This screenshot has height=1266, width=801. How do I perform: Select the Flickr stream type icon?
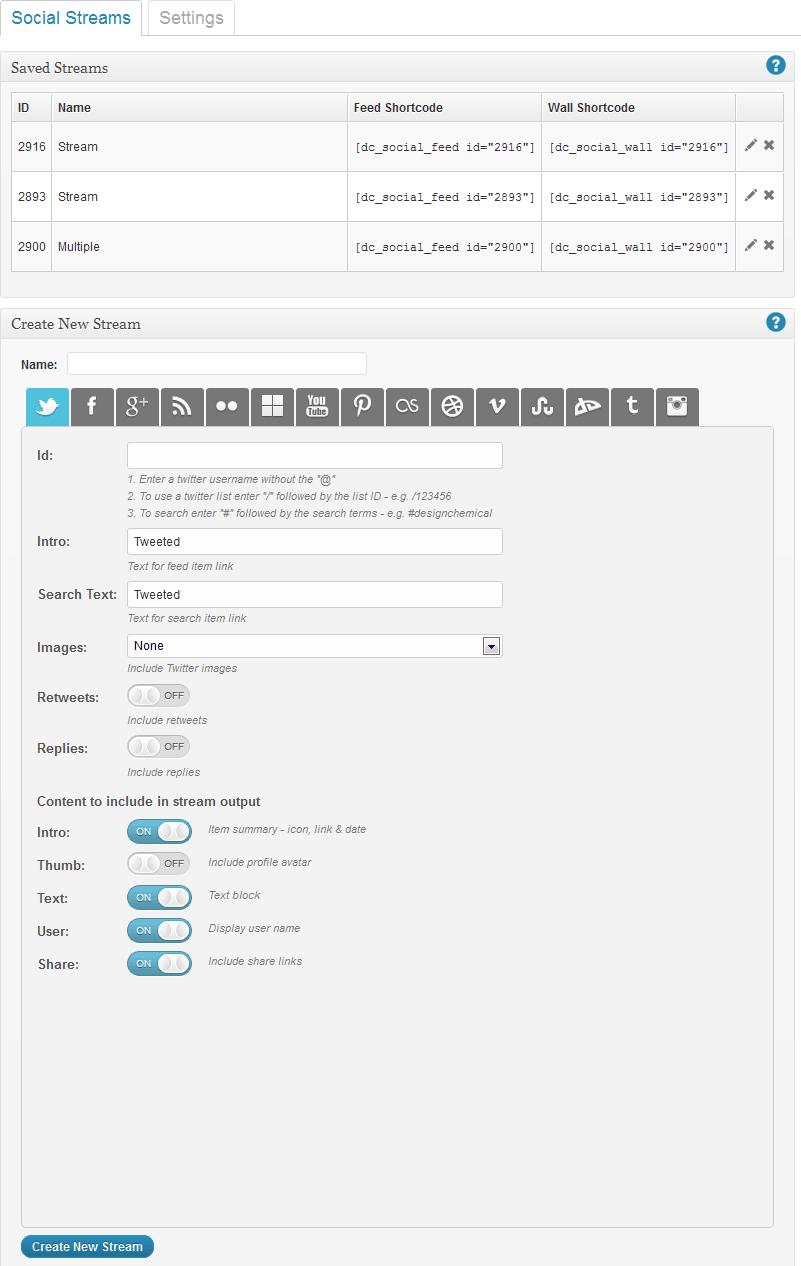pos(226,407)
